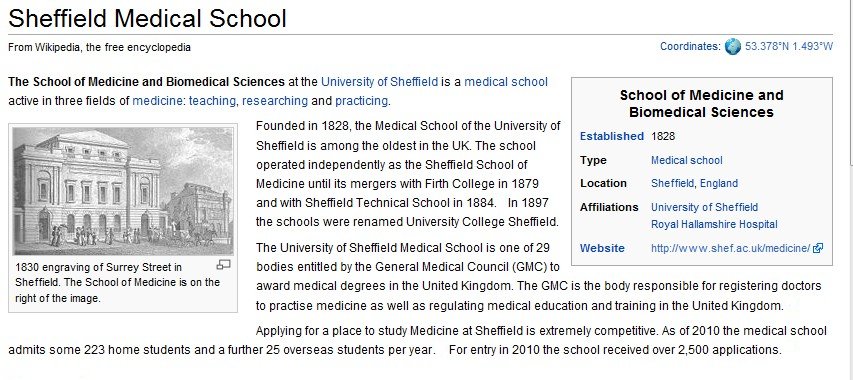Follow the practicing link
Viewport: 853px width, 380px height.
(x=361, y=101)
